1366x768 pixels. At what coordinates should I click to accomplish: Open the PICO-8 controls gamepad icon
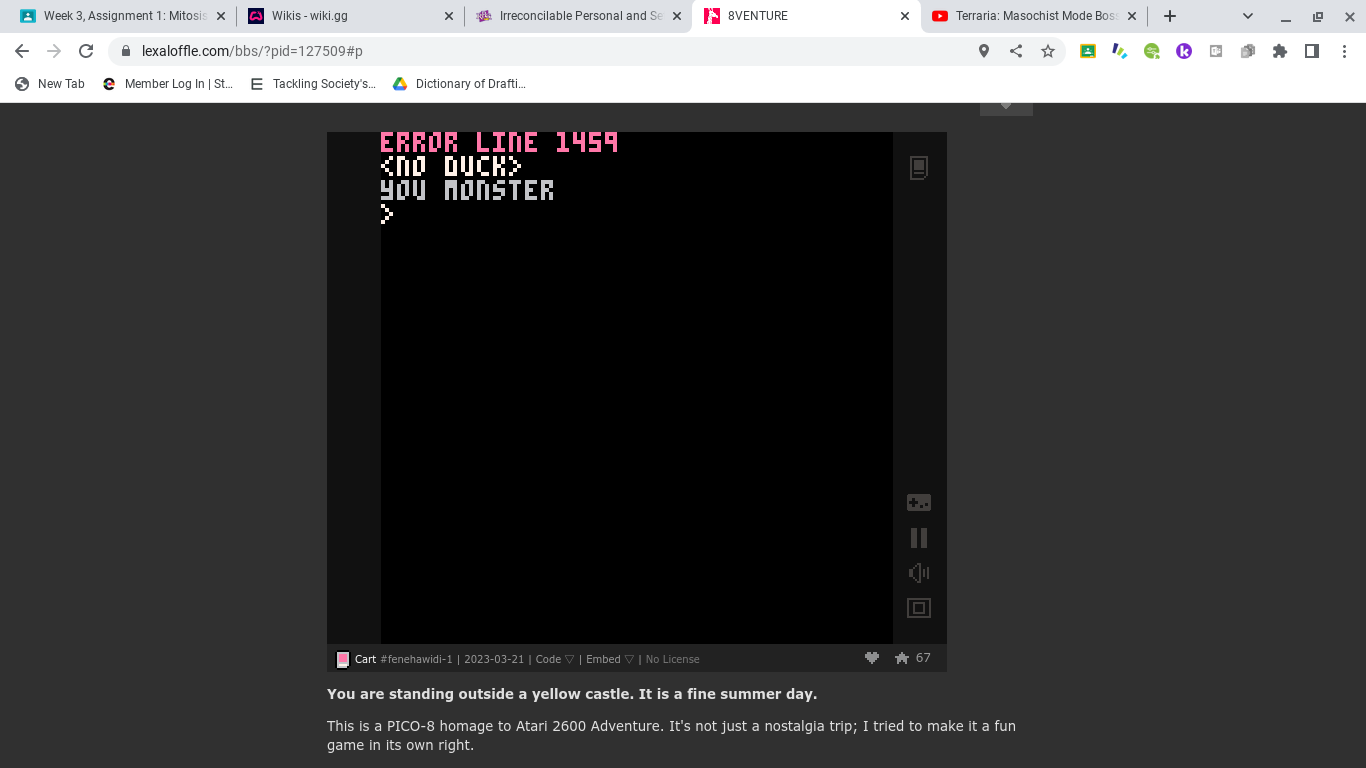[919, 503]
